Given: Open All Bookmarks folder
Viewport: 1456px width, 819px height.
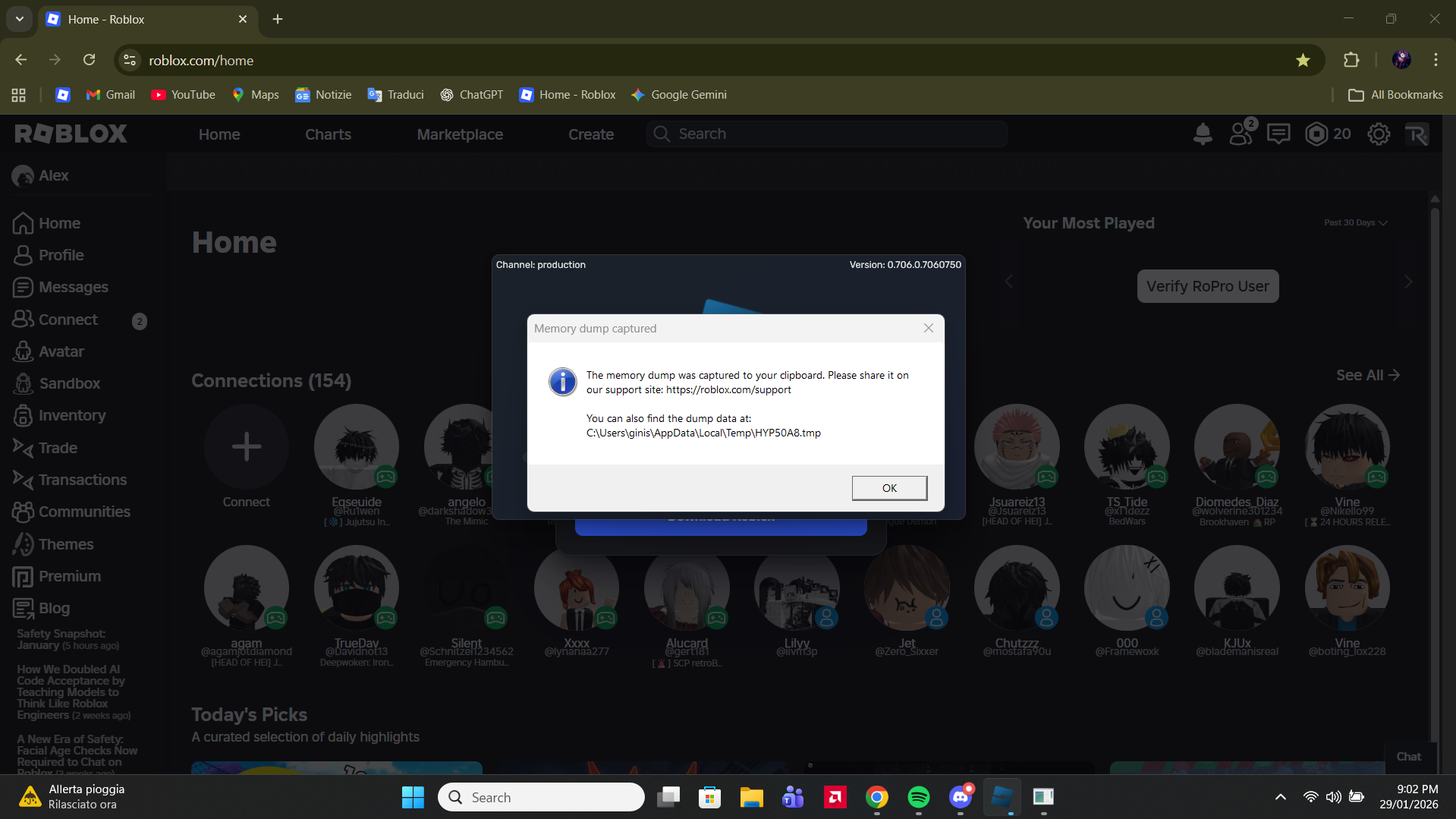Looking at the screenshot, I should [x=1395, y=95].
